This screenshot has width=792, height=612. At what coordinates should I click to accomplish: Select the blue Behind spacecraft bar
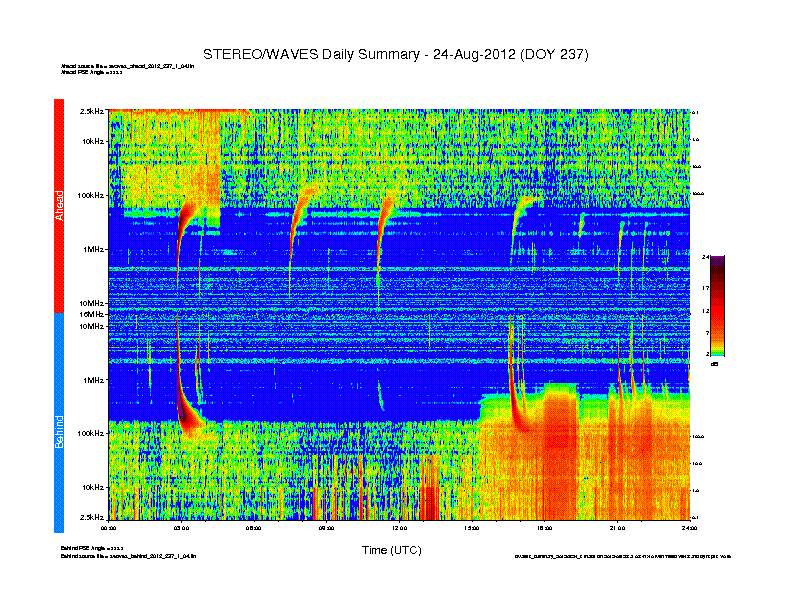[x=58, y=423]
